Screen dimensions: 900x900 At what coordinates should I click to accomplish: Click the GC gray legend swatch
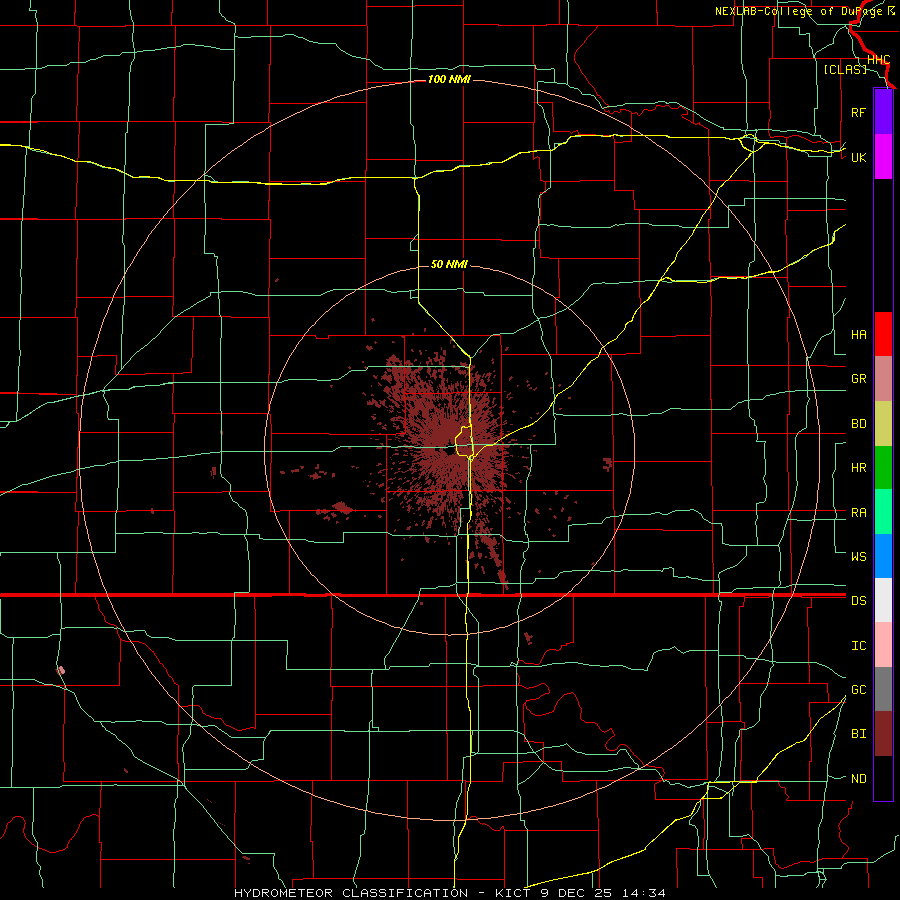coord(883,689)
